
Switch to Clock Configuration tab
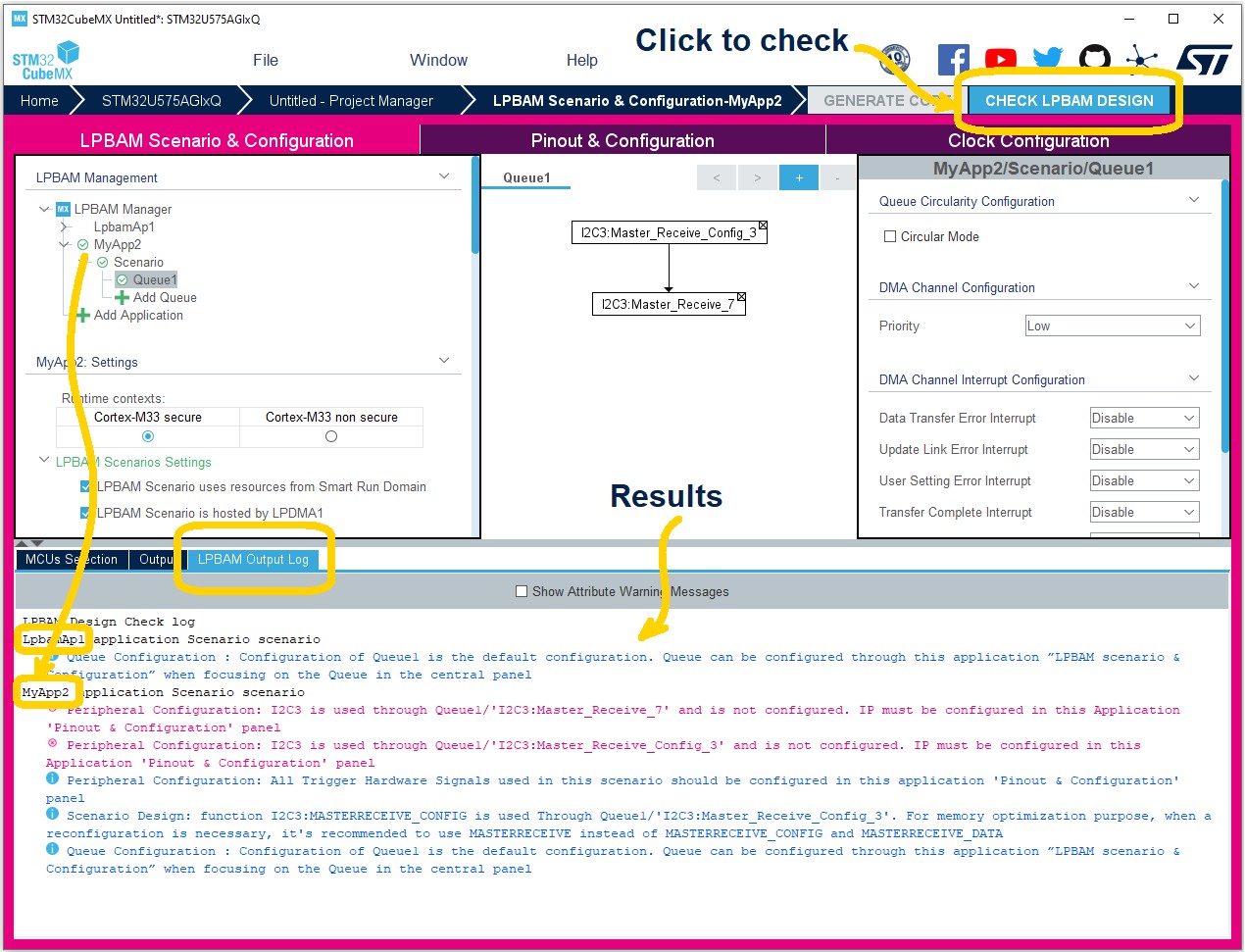tap(1028, 140)
